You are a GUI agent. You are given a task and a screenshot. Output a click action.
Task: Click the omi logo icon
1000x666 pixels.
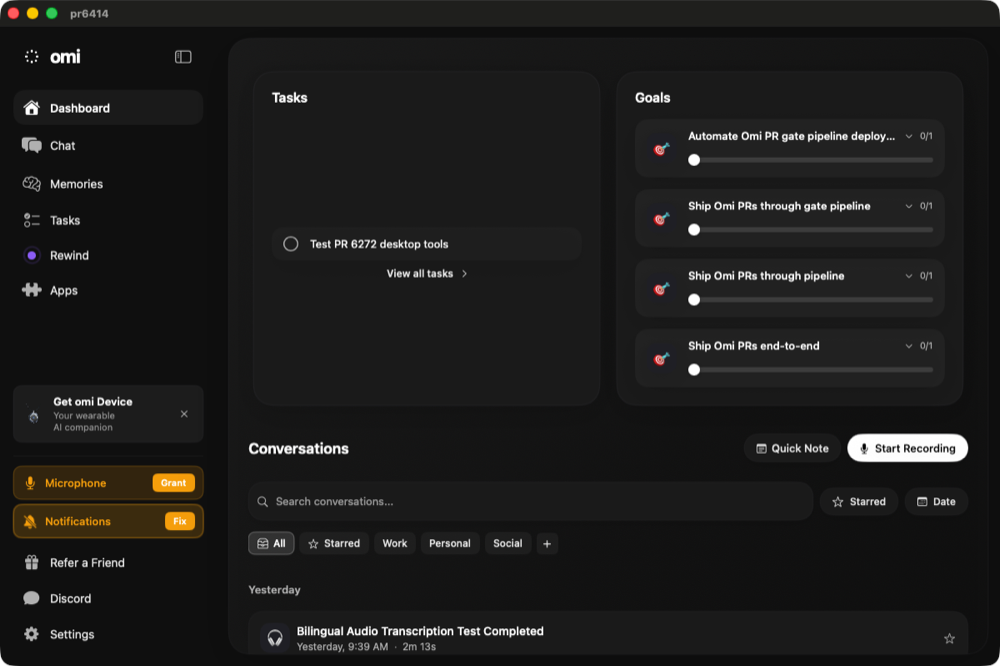[31, 57]
